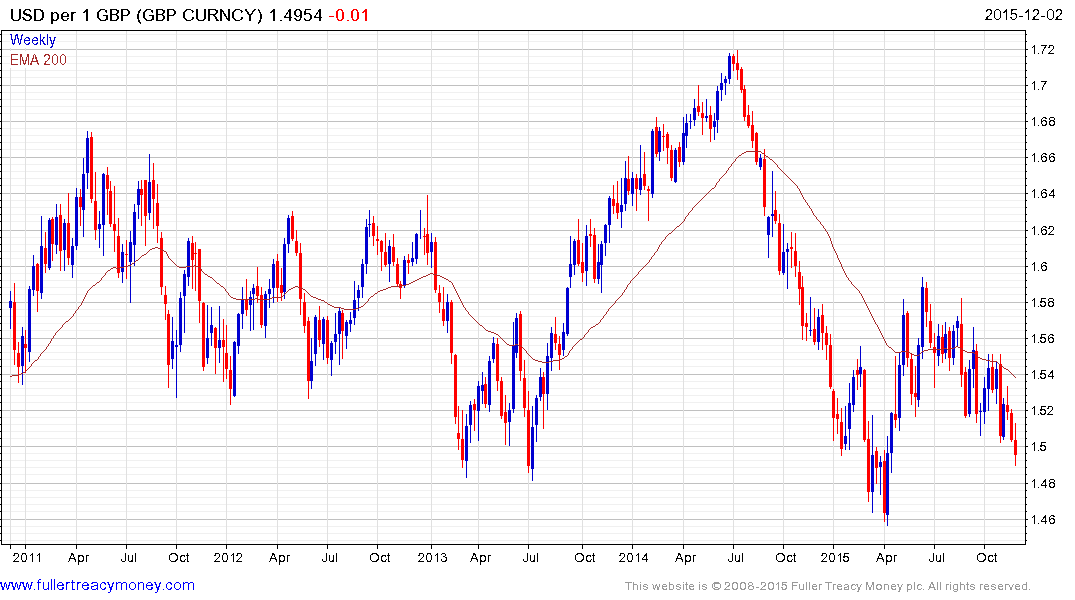This screenshot has width=1075, height=600.
Task: Select the 1.52 price axis label
Action: [1043, 411]
